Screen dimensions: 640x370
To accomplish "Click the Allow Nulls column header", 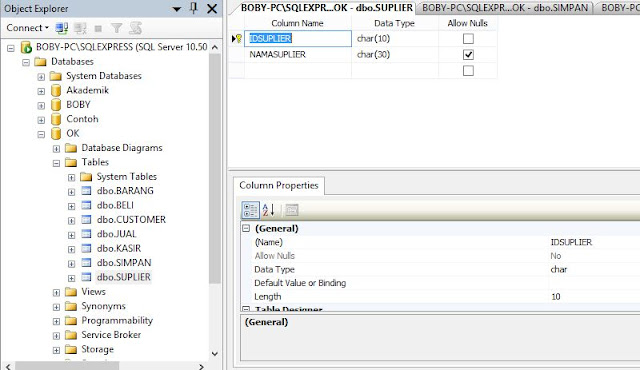I will pos(467,23).
